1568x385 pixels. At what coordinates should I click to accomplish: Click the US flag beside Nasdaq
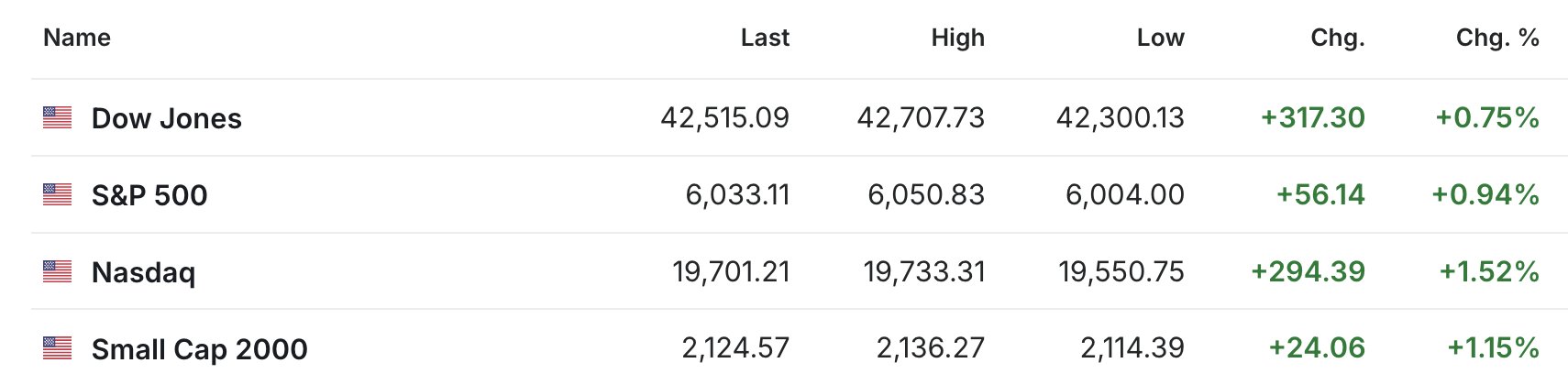pos(57,271)
